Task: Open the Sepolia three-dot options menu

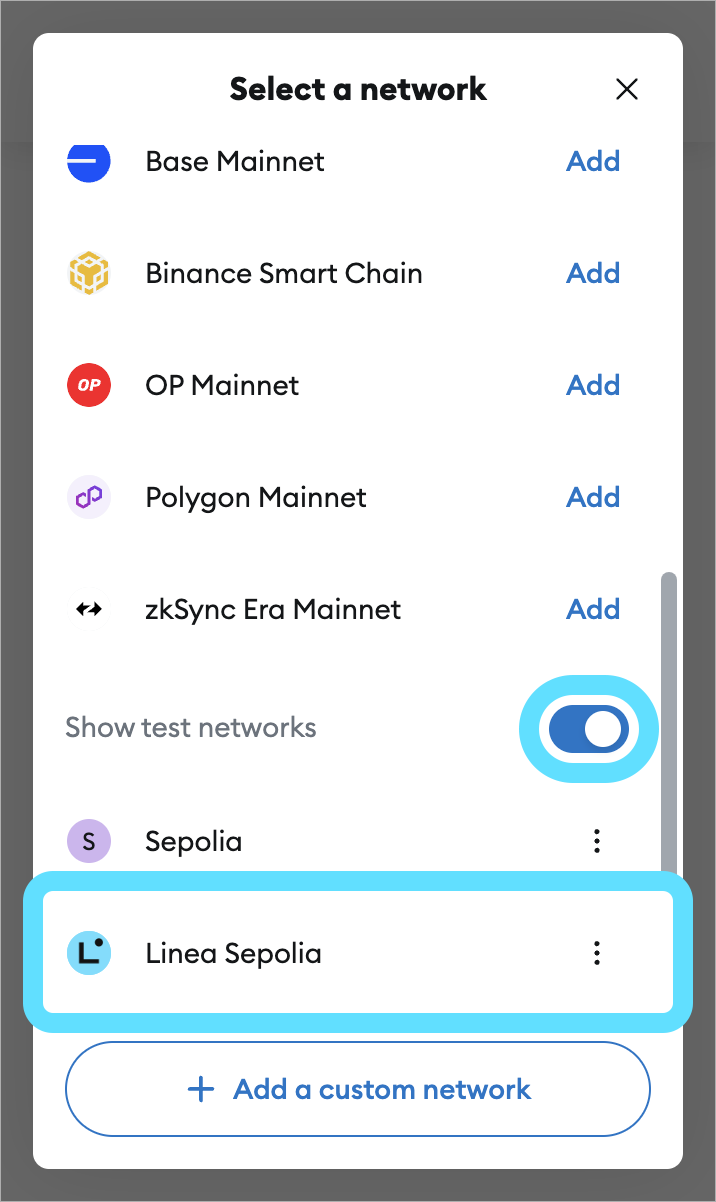Action: coord(597,841)
